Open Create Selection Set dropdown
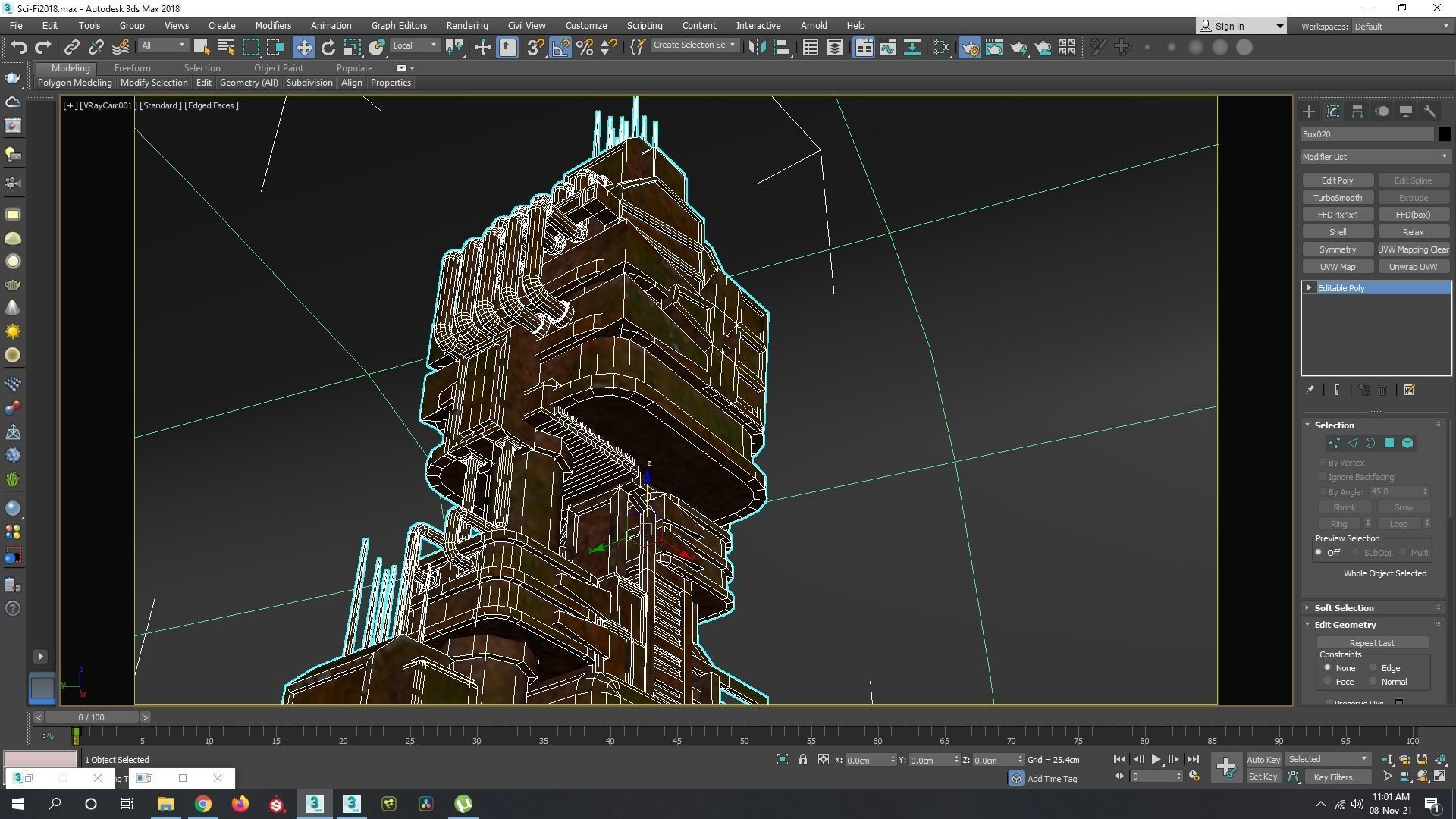Screen dimensions: 1456x819 (x=694, y=45)
